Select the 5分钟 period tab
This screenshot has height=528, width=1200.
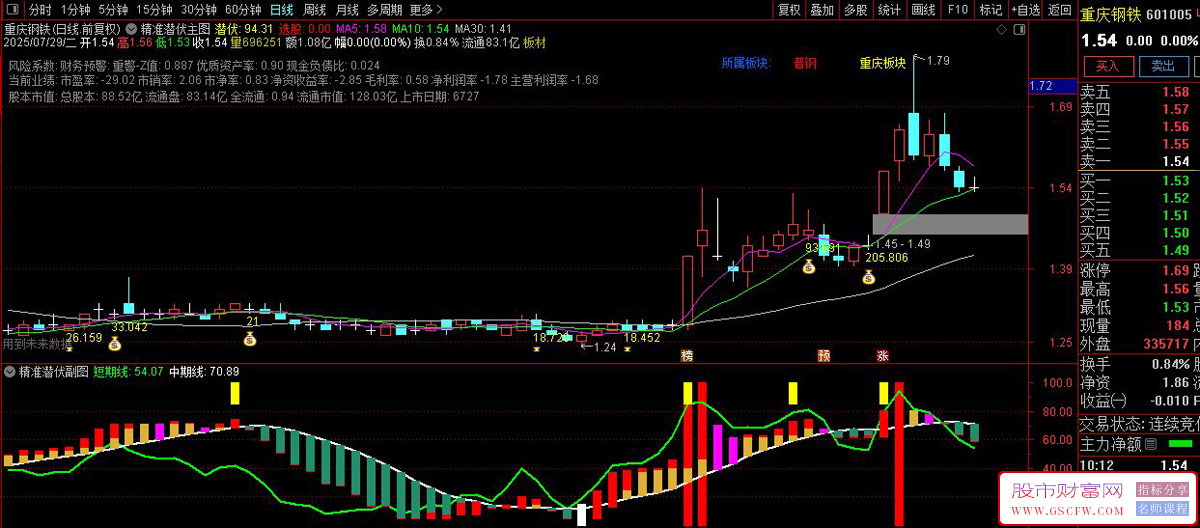tap(114, 9)
